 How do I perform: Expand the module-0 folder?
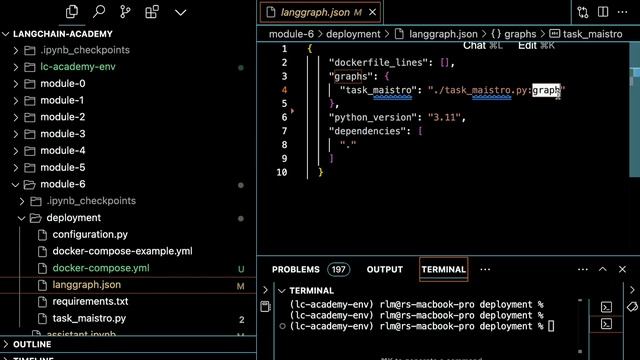click(16, 84)
